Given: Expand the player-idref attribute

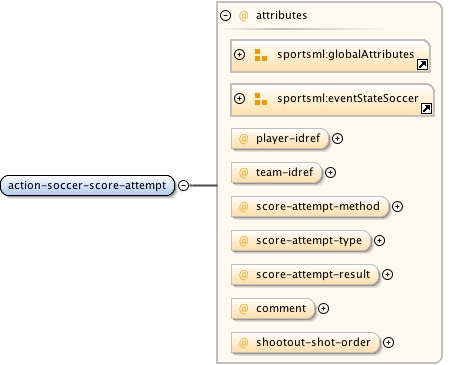Looking at the screenshot, I should coord(337,138).
